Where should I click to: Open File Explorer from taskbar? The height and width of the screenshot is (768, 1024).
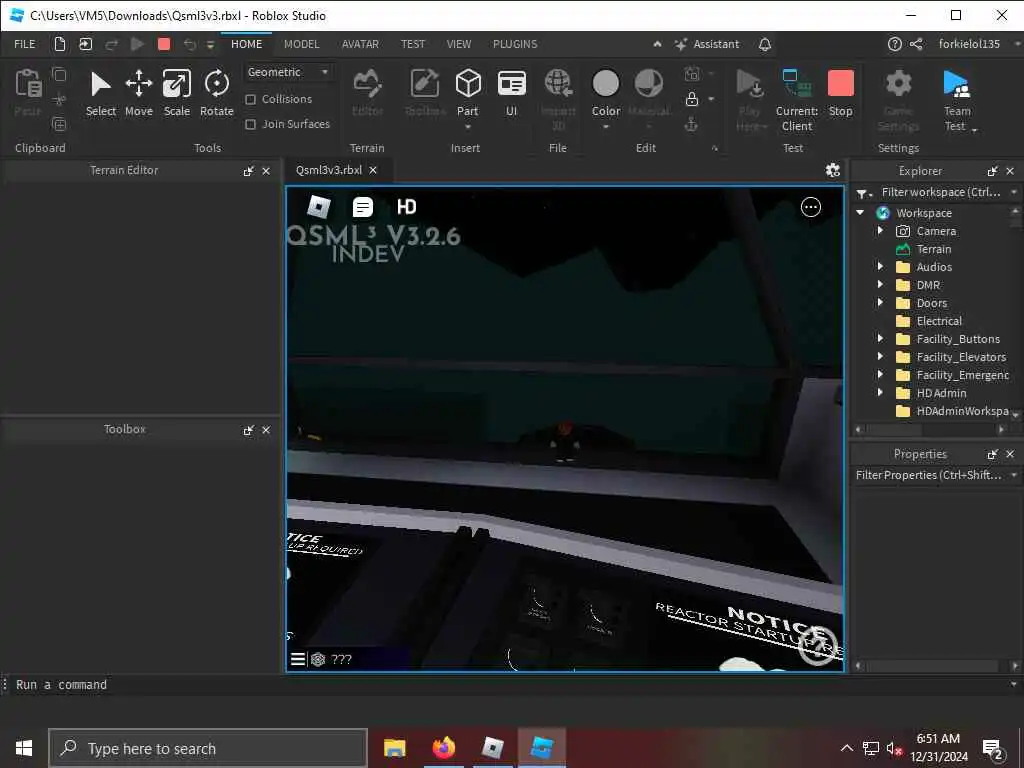pyautogui.click(x=394, y=748)
